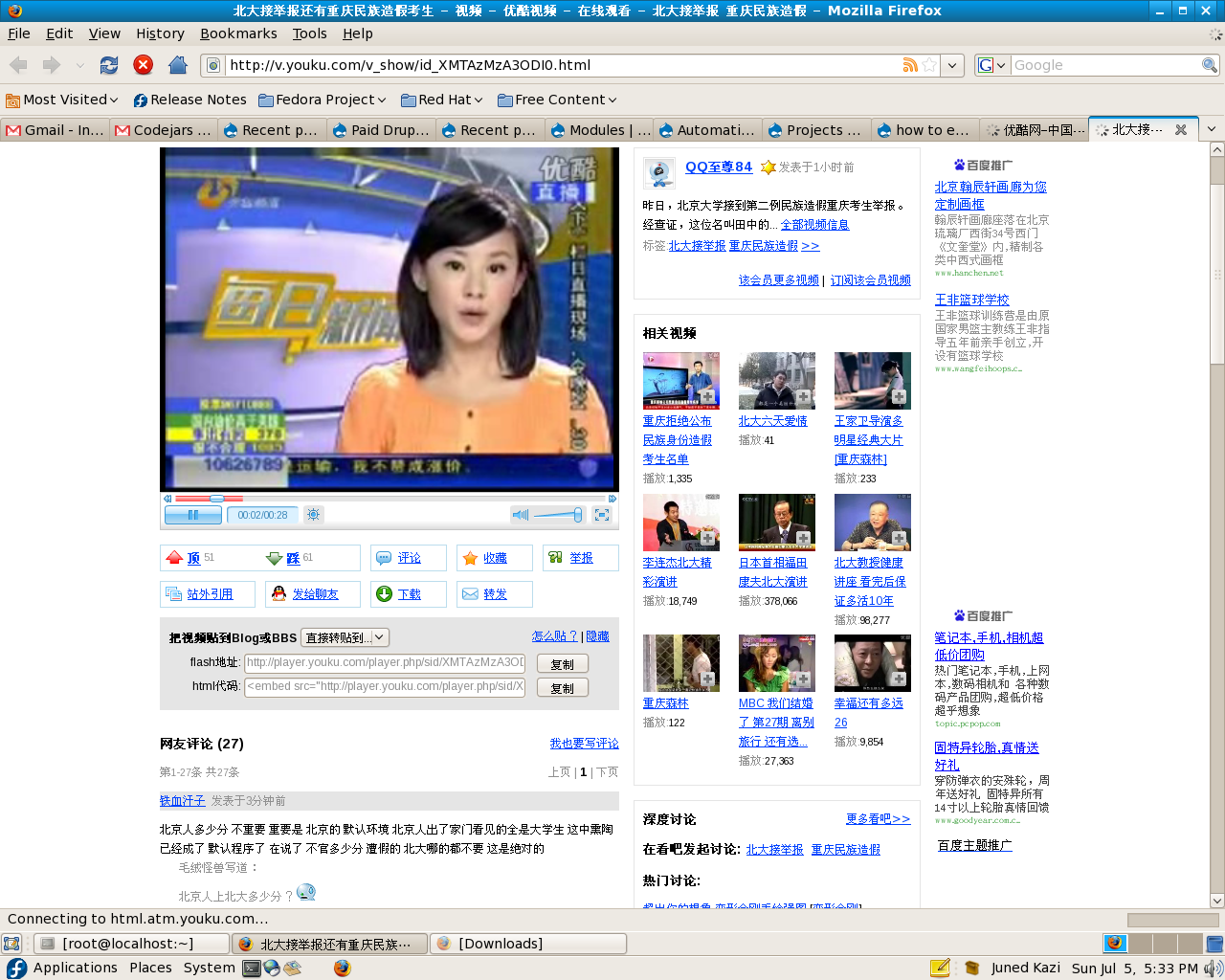Click the 举报 report icon
Image resolution: width=1225 pixels, height=980 pixels.
tap(555, 557)
